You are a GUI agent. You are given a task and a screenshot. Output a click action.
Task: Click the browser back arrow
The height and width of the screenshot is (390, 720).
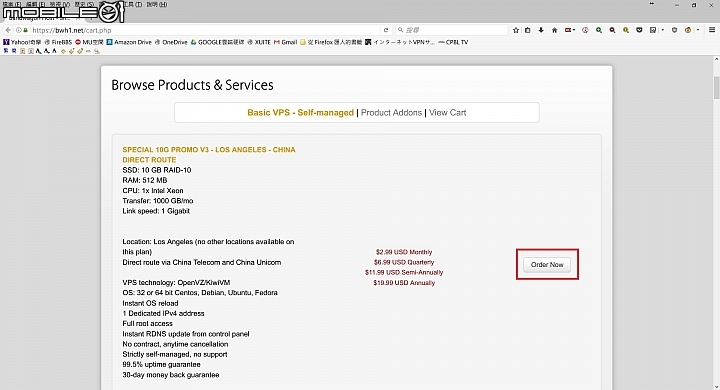8,30
